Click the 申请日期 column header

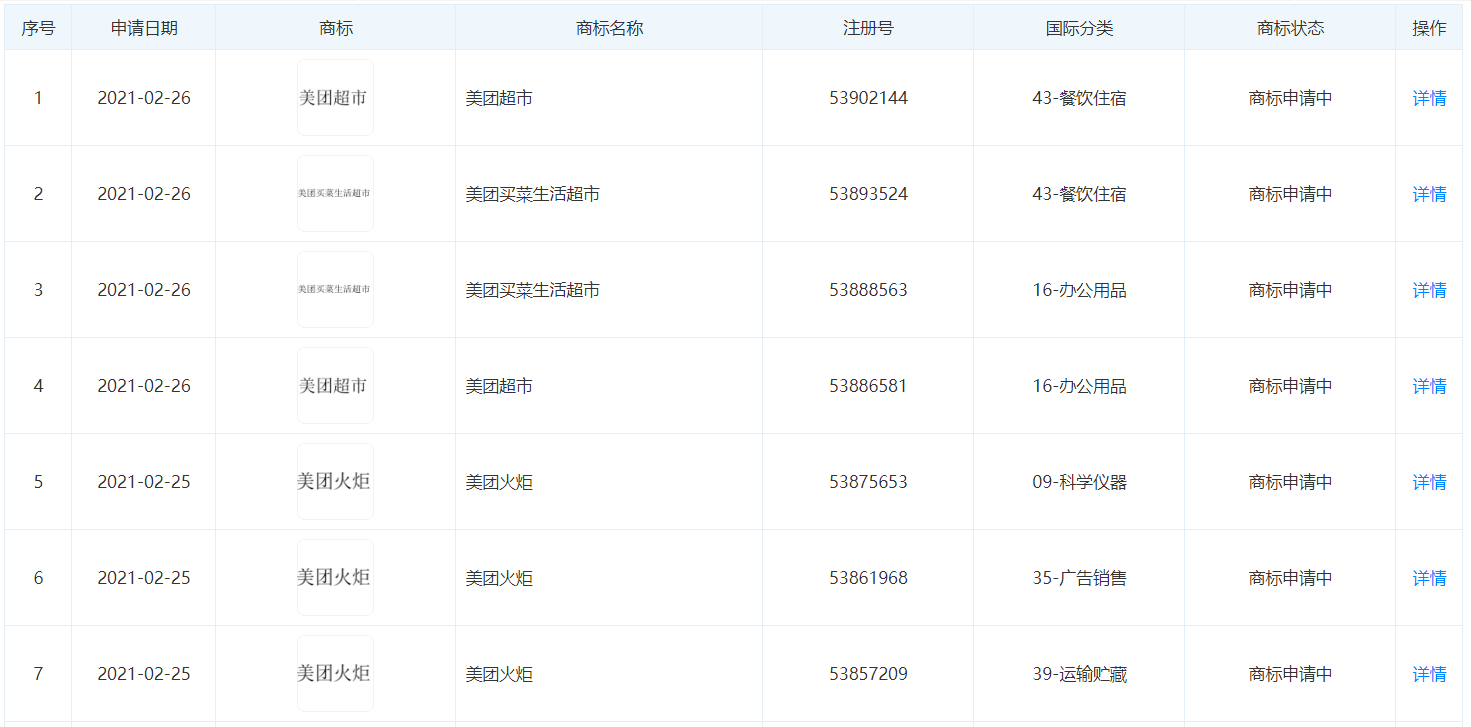pos(144,28)
